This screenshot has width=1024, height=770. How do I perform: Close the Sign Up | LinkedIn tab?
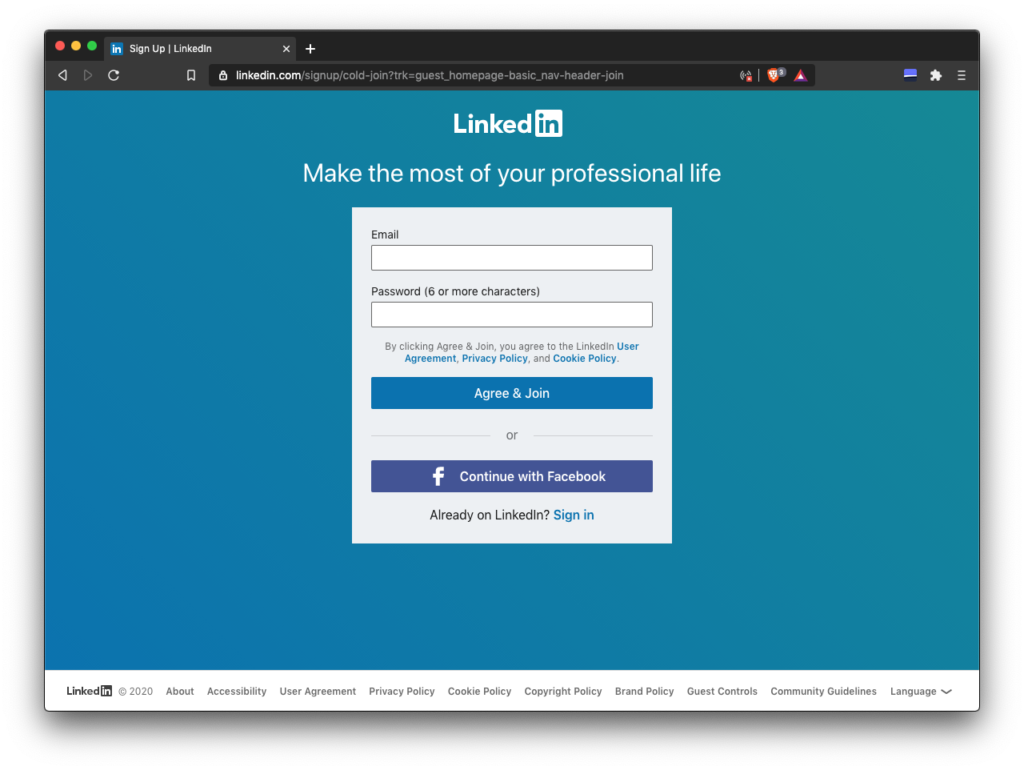(x=286, y=49)
